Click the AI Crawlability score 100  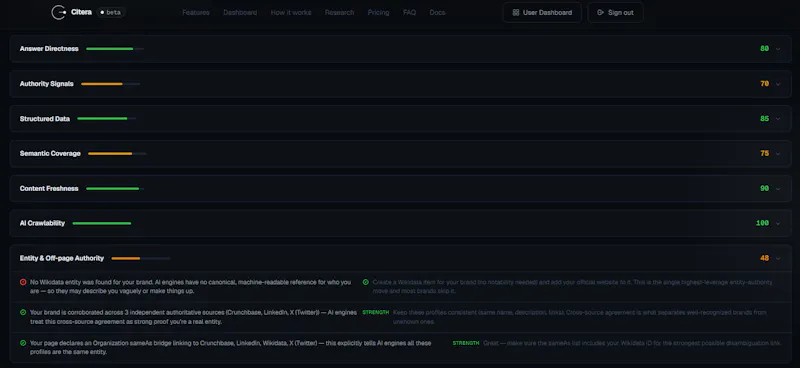pos(762,224)
